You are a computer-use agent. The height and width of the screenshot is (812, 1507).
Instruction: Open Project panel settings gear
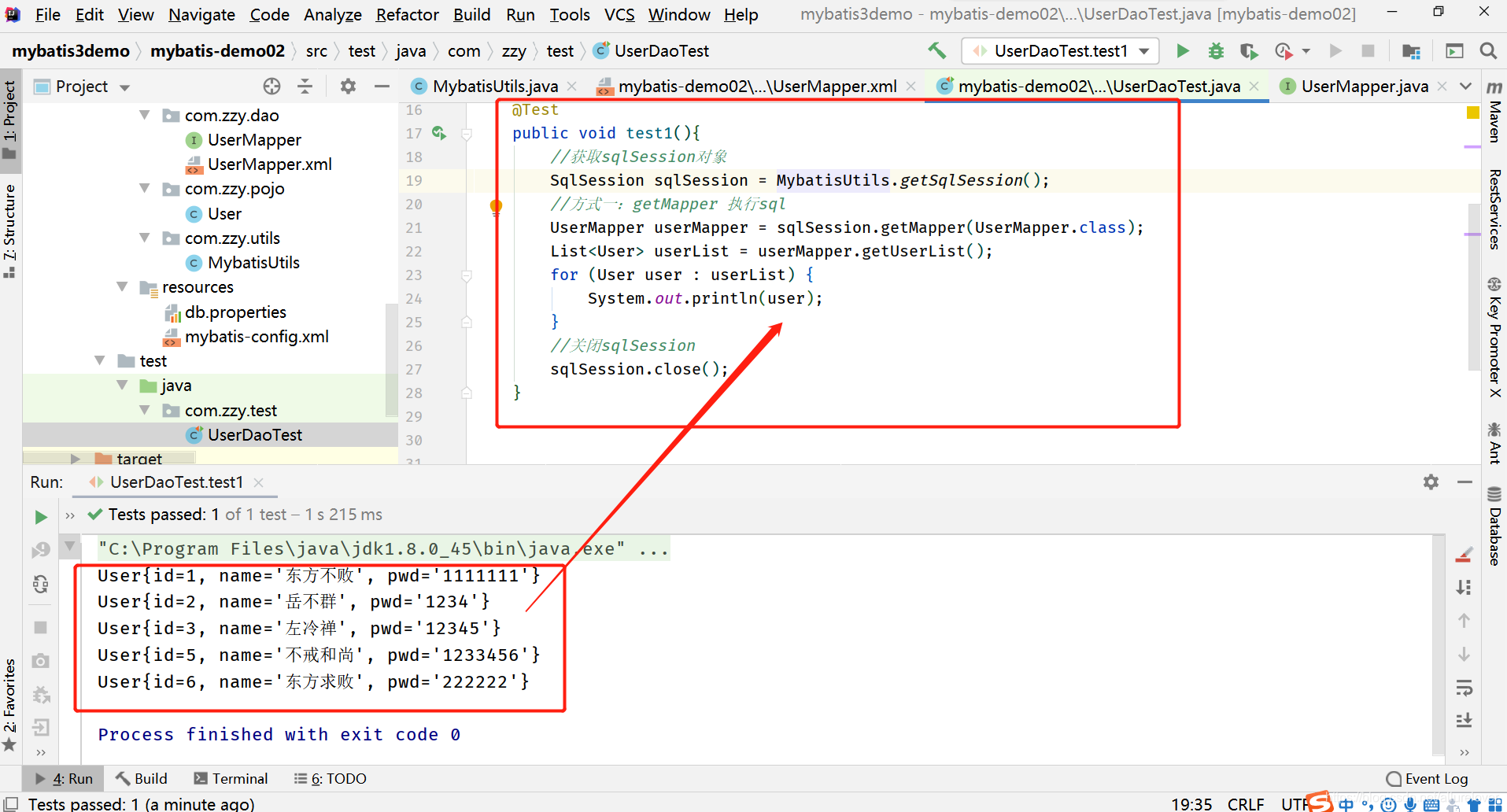pyautogui.click(x=348, y=87)
